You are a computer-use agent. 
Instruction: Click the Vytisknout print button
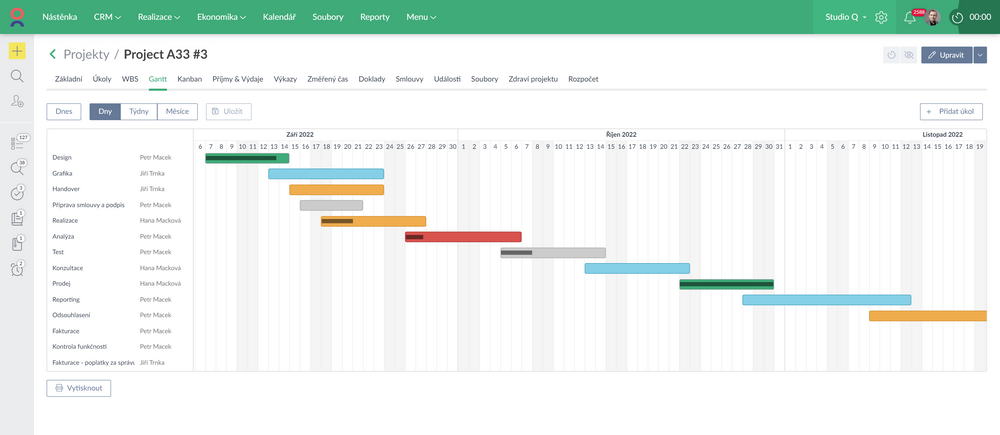[x=78, y=388]
